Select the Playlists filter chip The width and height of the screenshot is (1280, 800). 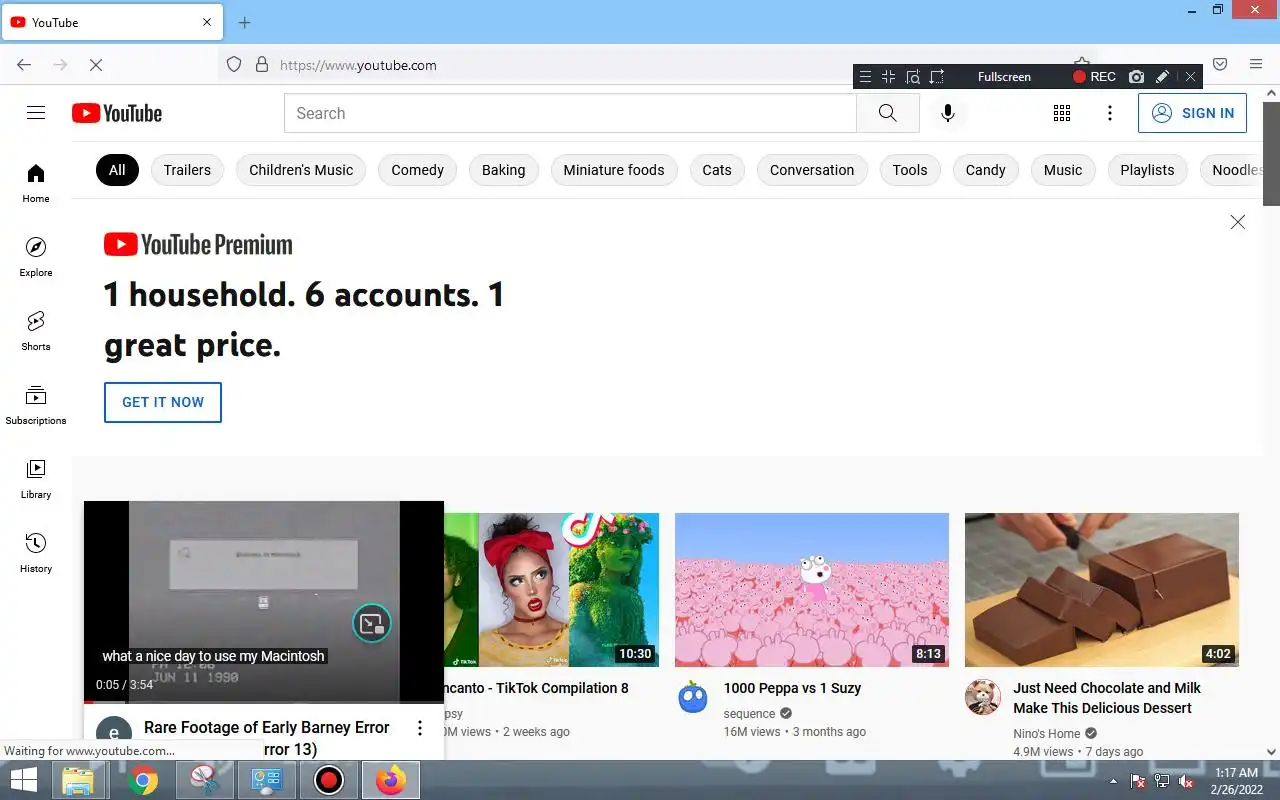1147,170
